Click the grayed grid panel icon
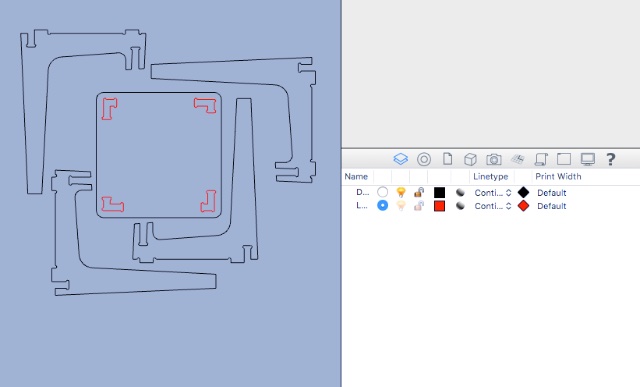Viewport: 640px width, 387px height. [x=517, y=159]
